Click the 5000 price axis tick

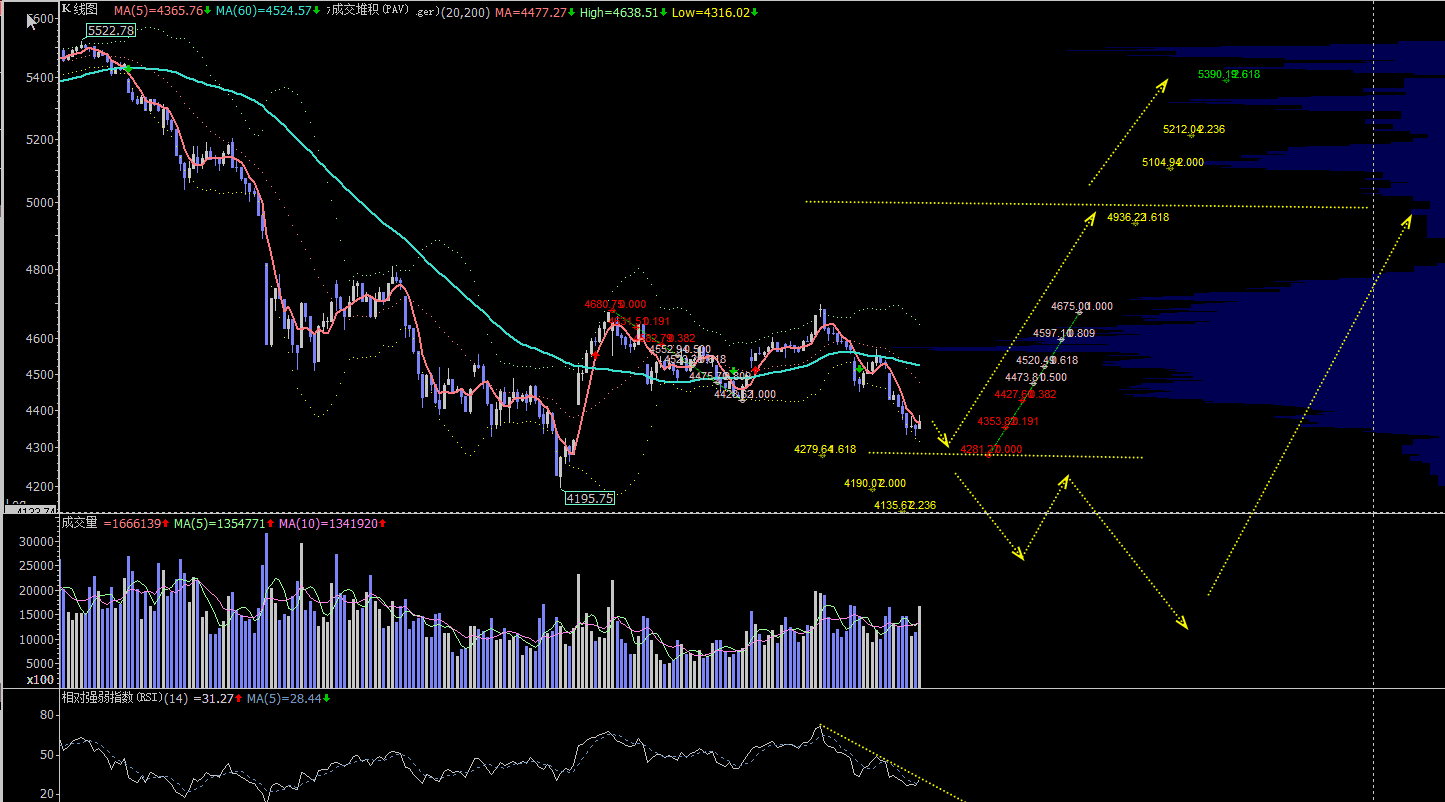(40, 203)
